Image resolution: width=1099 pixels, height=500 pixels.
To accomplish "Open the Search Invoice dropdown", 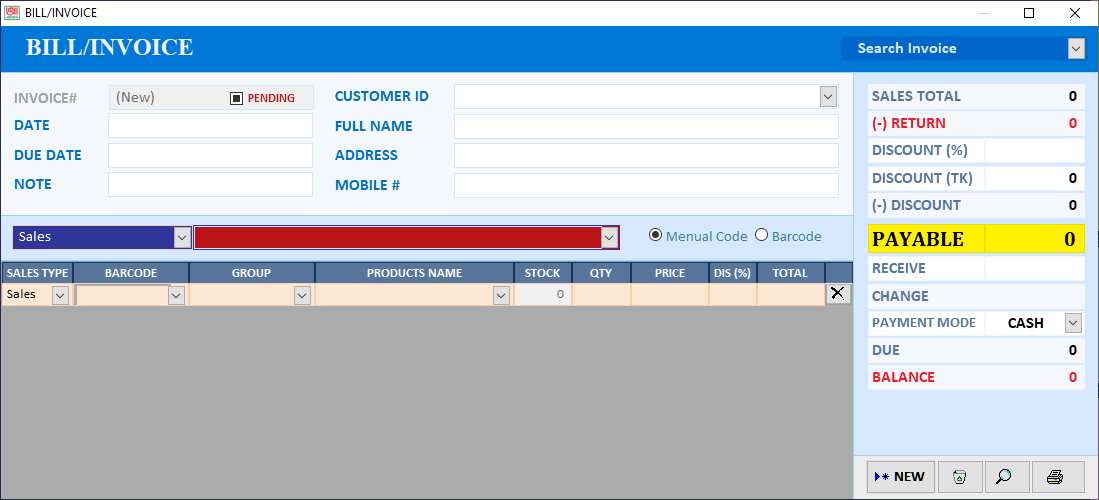I will coord(1076,48).
